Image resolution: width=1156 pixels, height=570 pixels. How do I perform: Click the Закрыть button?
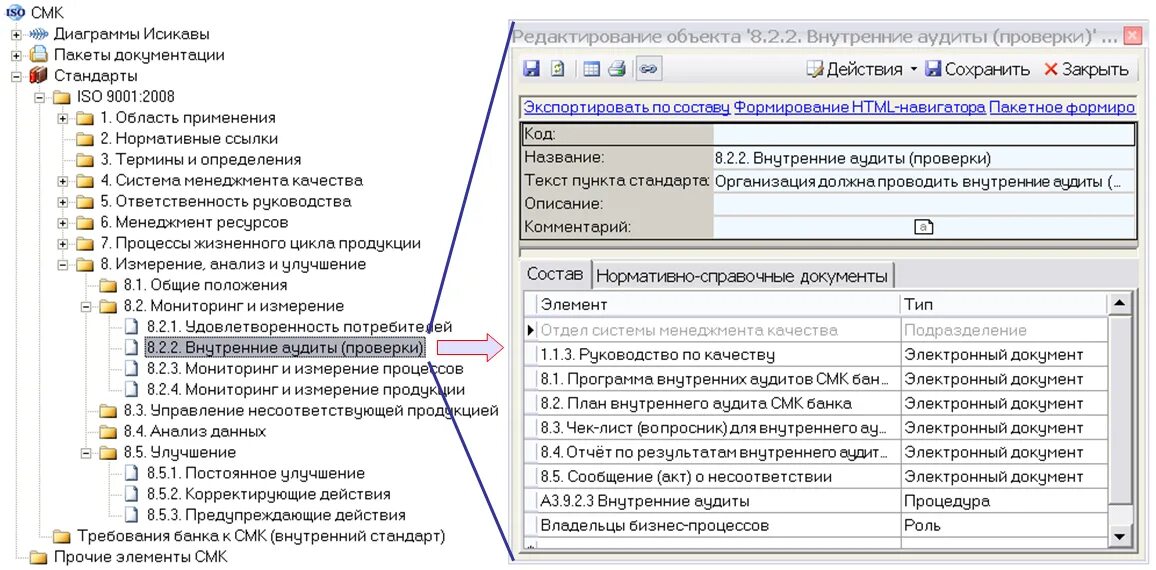click(x=1087, y=69)
